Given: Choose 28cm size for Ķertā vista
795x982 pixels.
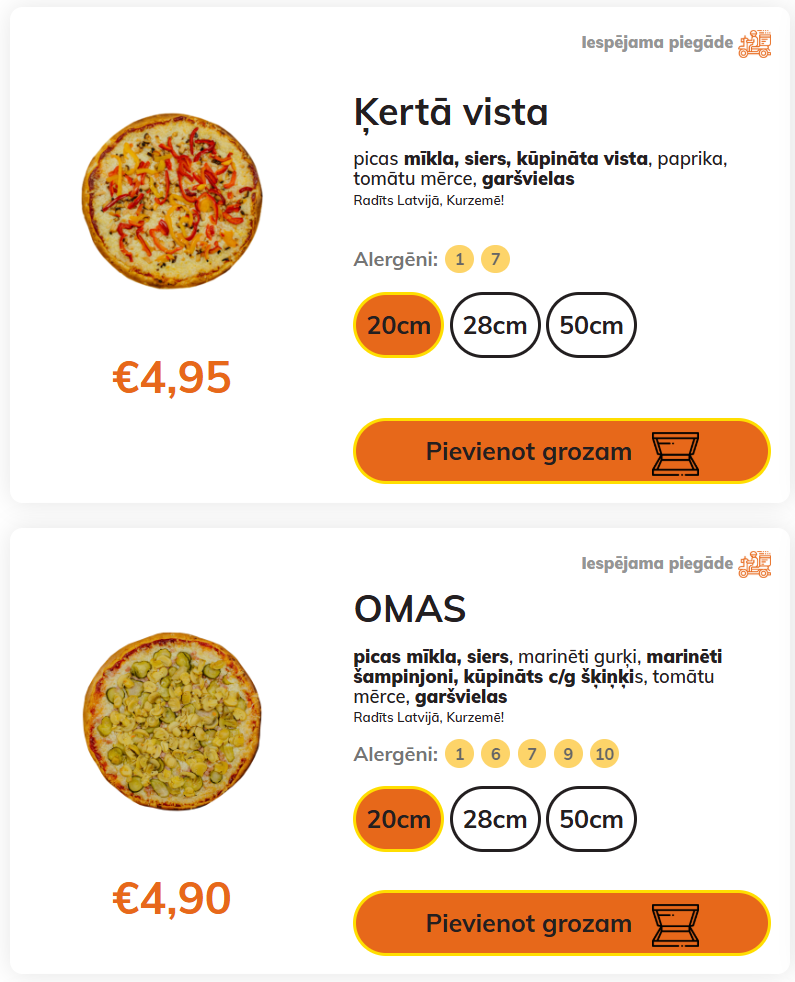Looking at the screenshot, I should 495,325.
